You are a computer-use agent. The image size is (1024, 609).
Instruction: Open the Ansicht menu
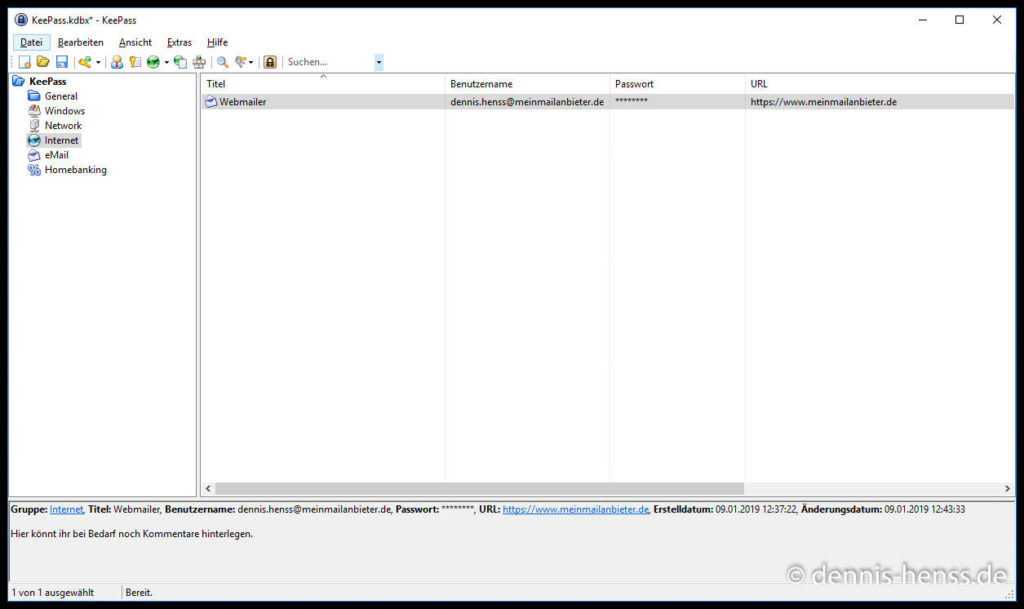click(135, 42)
